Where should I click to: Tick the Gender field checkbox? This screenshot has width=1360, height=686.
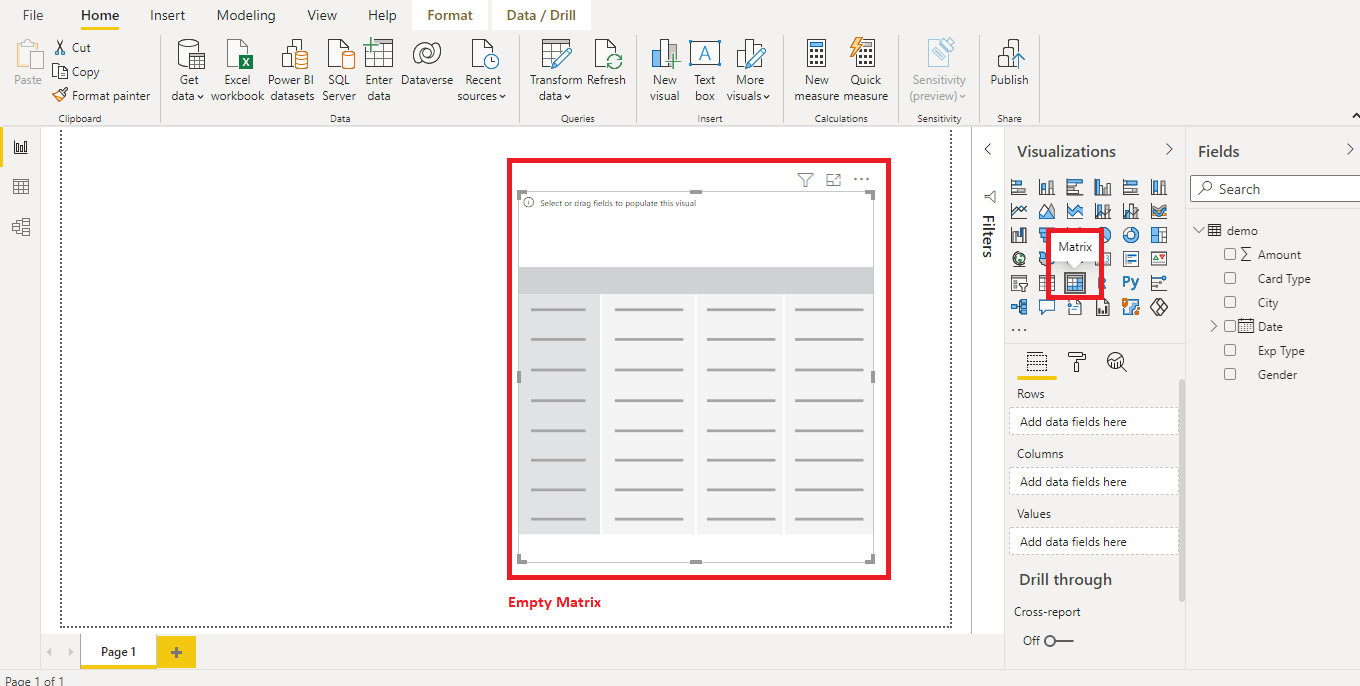(x=1230, y=374)
